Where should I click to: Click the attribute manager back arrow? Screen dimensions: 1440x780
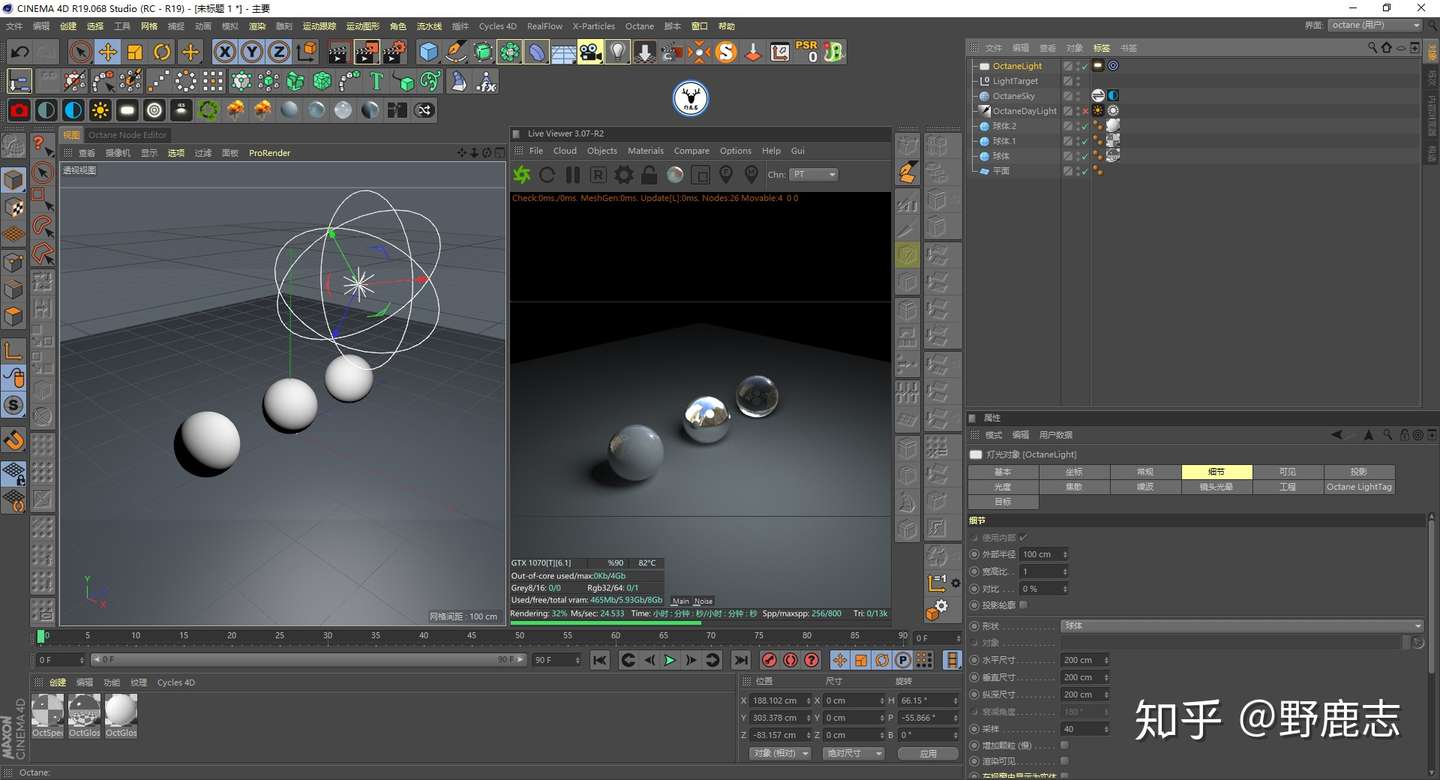[x=1337, y=435]
